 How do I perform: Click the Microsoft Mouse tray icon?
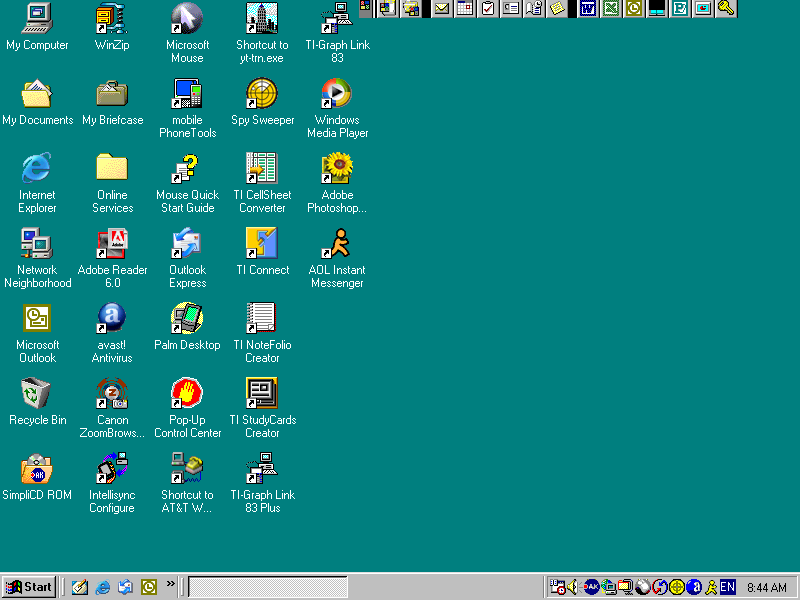pyautogui.click(x=642, y=587)
